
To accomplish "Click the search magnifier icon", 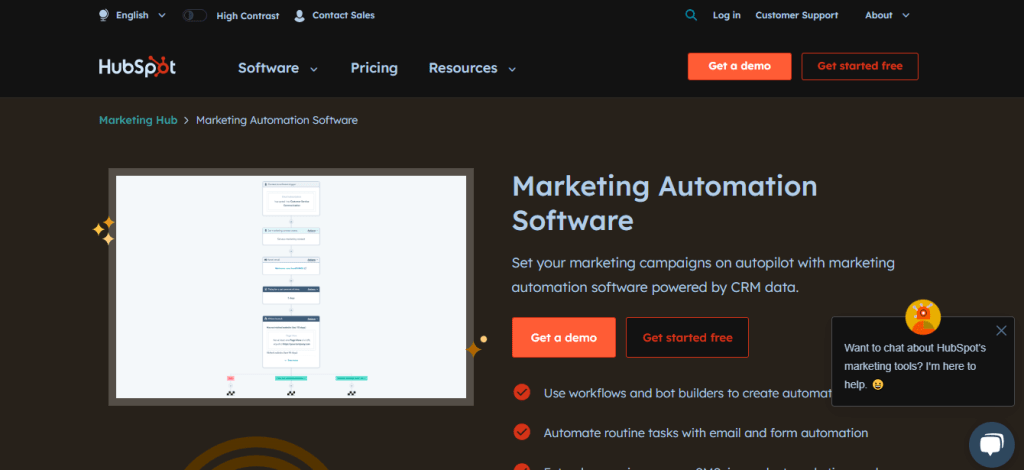I will tap(691, 15).
